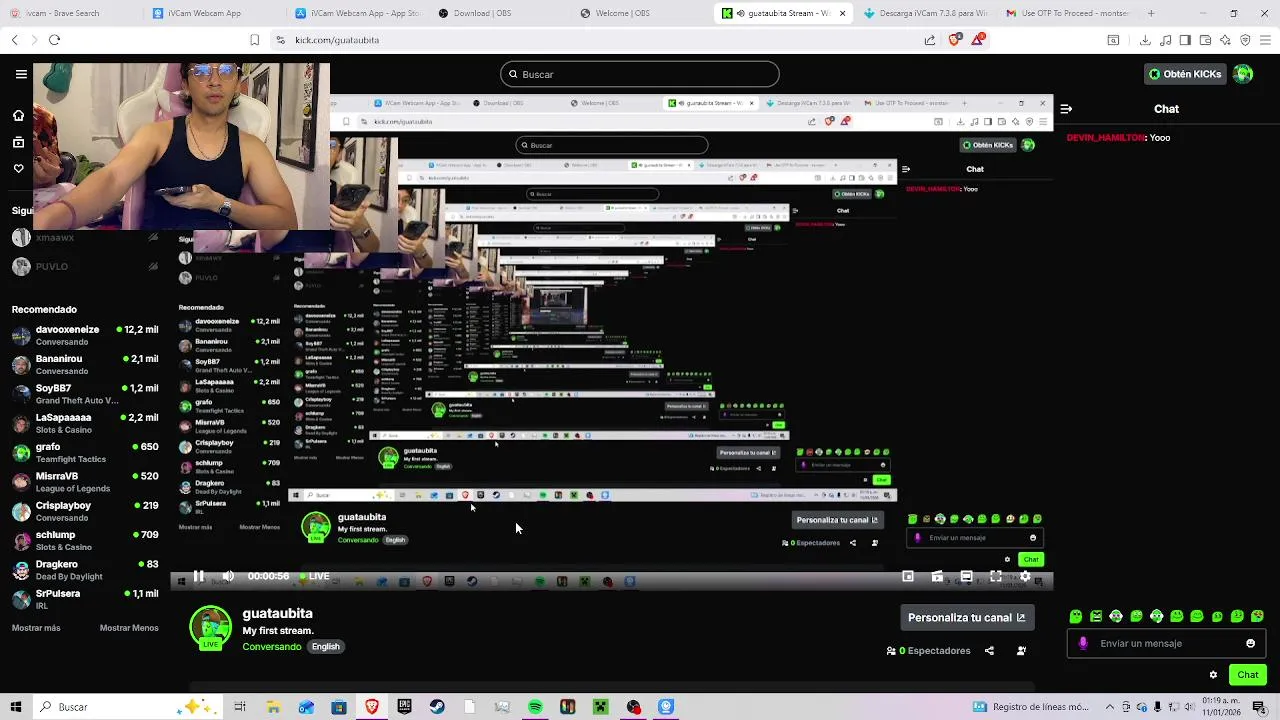1280x720 pixels.
Task: Toggle theater mode in the player
Action: coord(966,576)
